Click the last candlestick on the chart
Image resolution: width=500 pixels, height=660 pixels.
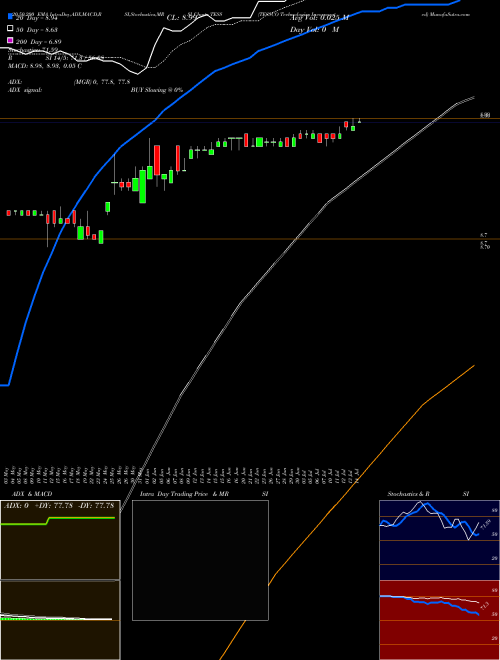(x=359, y=121)
